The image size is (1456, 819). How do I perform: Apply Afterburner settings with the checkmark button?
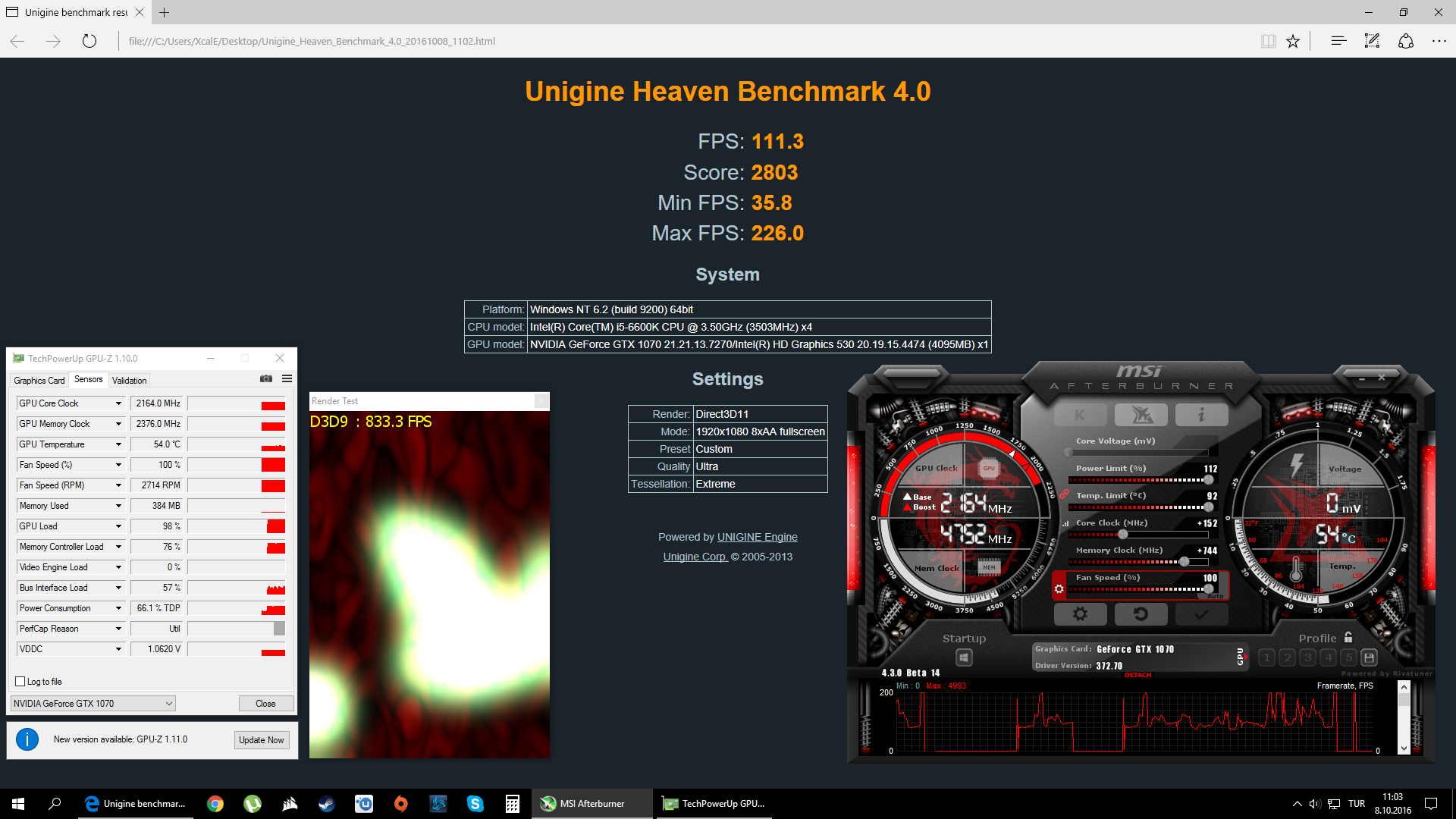click(1201, 614)
